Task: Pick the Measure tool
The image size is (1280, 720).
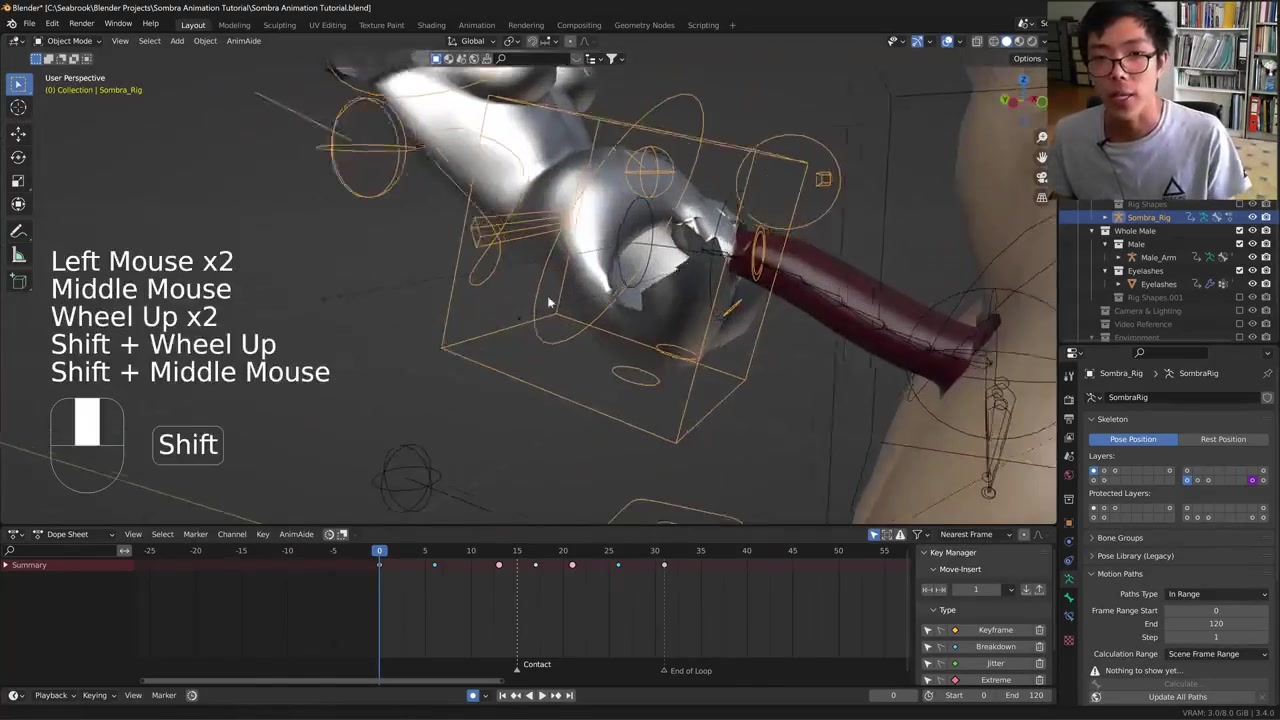Action: (x=18, y=256)
